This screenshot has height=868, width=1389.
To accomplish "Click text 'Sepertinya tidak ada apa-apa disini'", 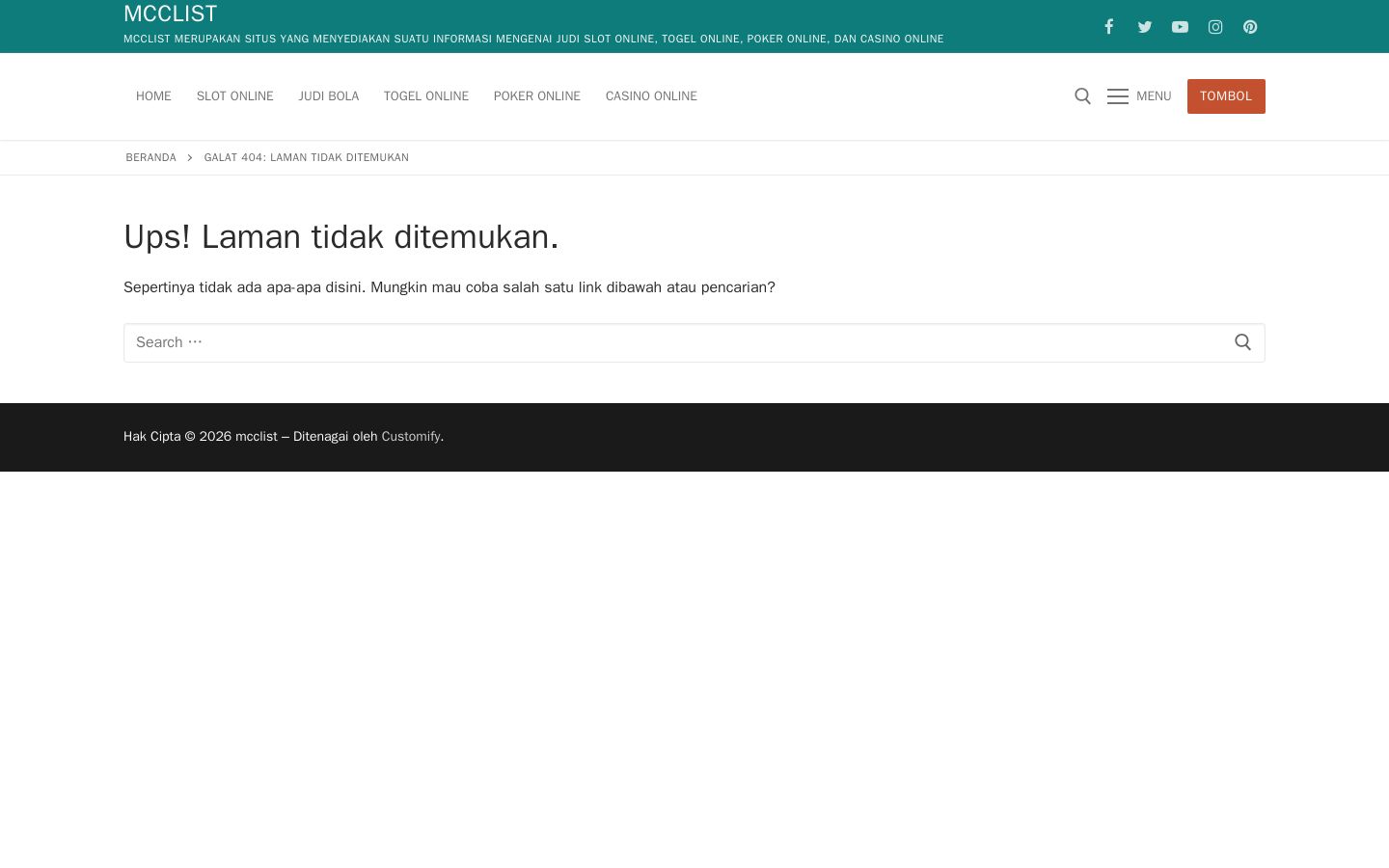I will 243,287.
